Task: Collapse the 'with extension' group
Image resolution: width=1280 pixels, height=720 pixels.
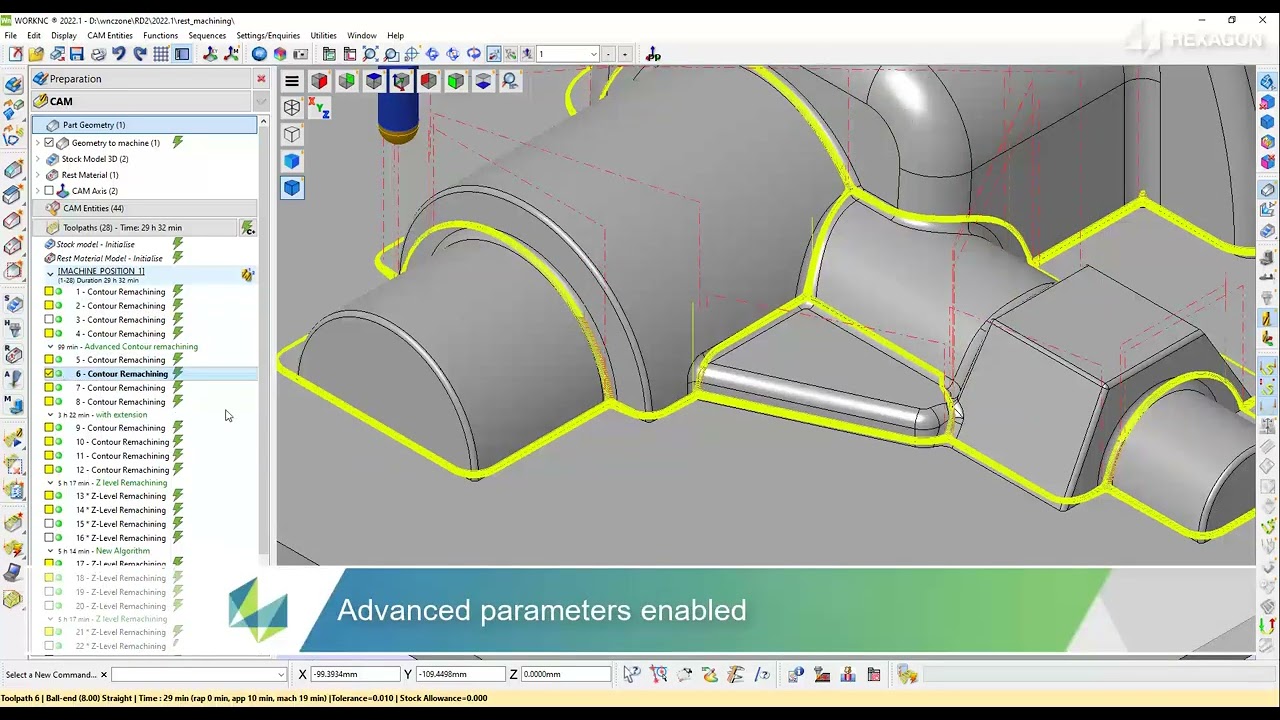Action: [50, 415]
